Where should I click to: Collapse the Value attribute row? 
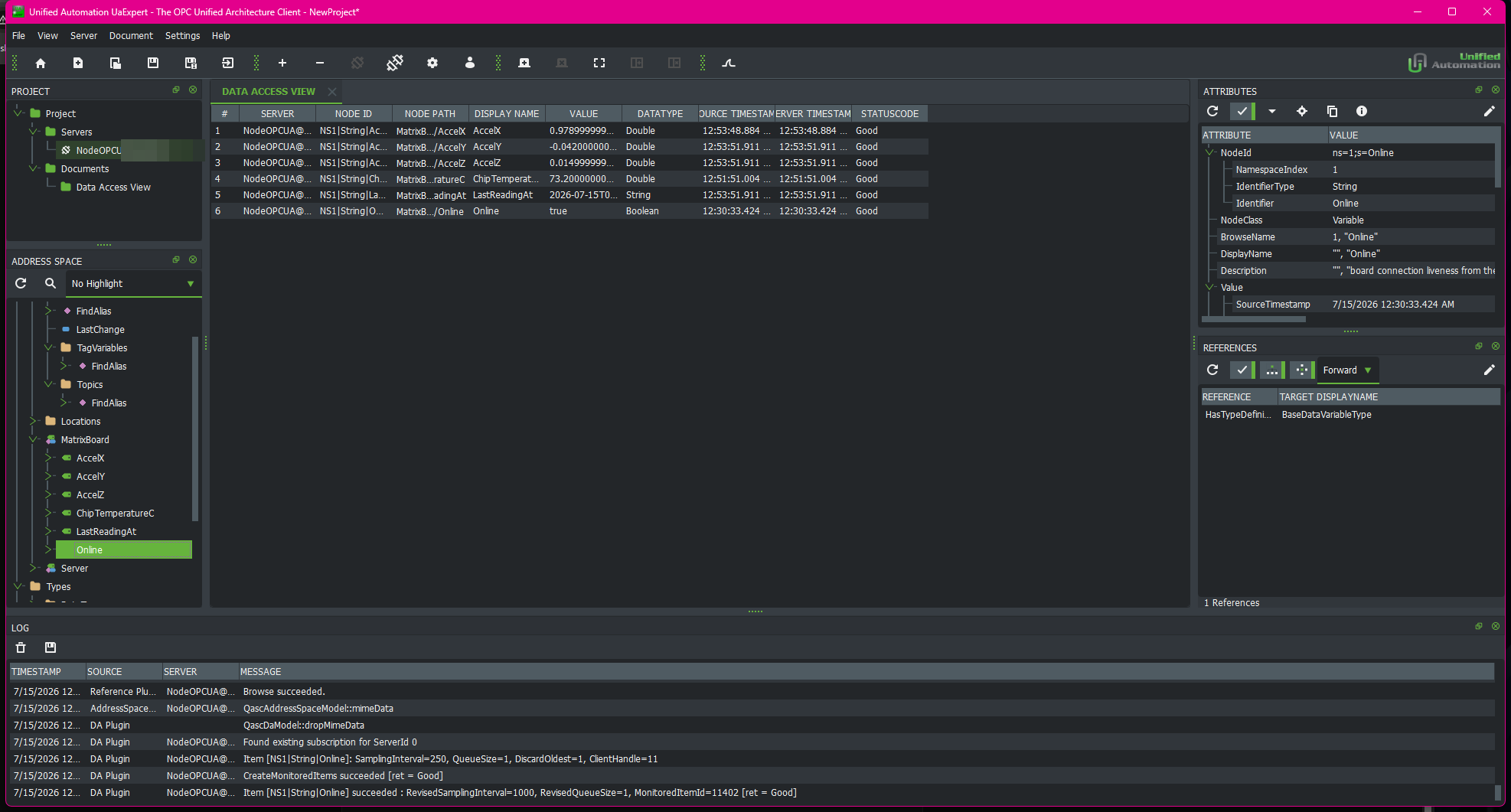(1210, 287)
